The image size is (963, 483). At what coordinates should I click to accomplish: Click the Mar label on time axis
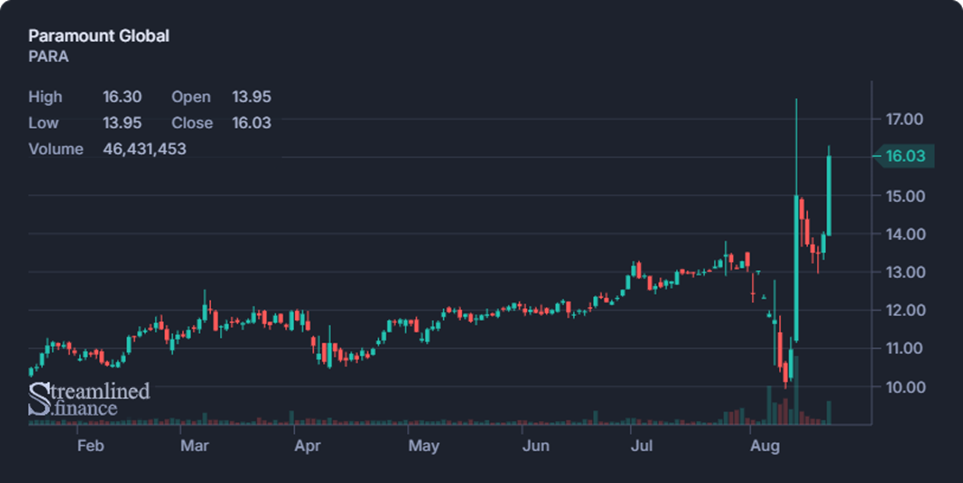[x=194, y=446]
